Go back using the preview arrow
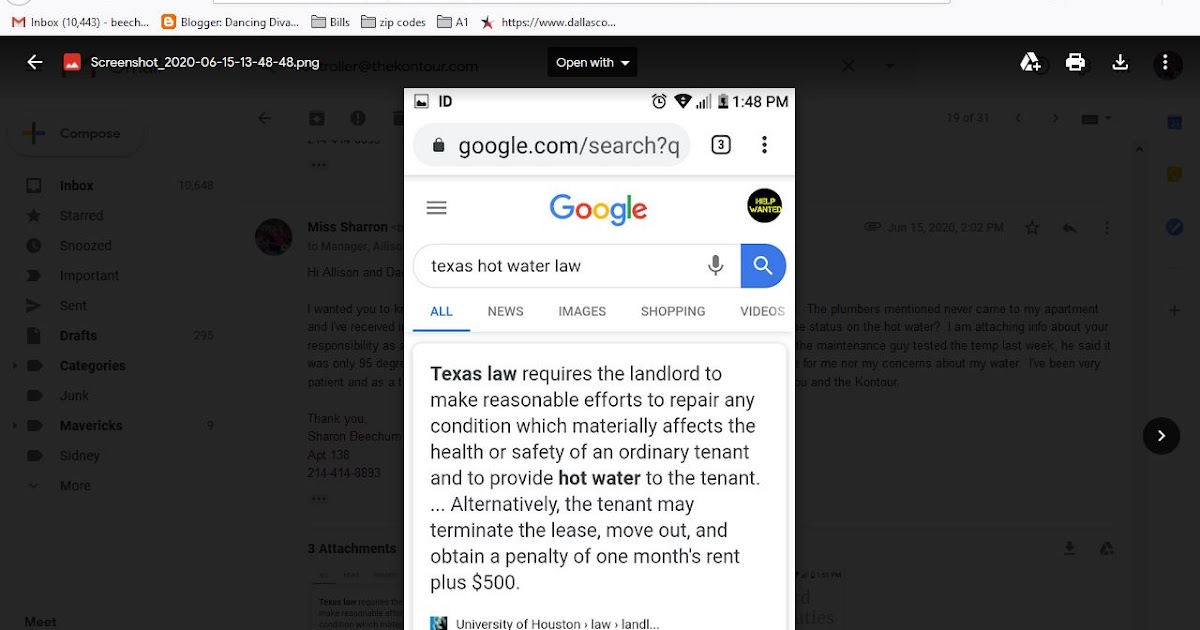 (x=35, y=62)
